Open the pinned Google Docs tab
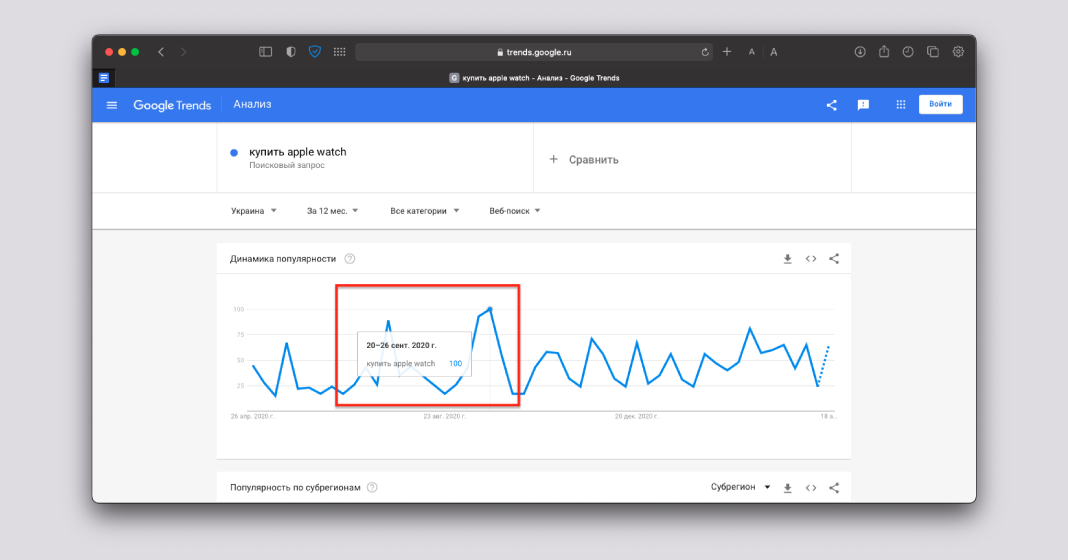Image resolution: width=1068 pixels, height=560 pixels. click(104, 78)
